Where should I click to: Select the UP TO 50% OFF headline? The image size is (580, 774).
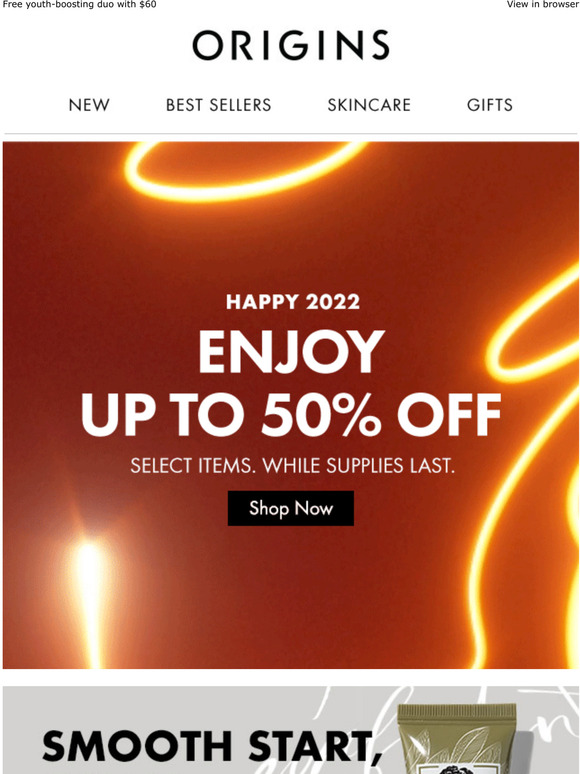click(x=291, y=415)
